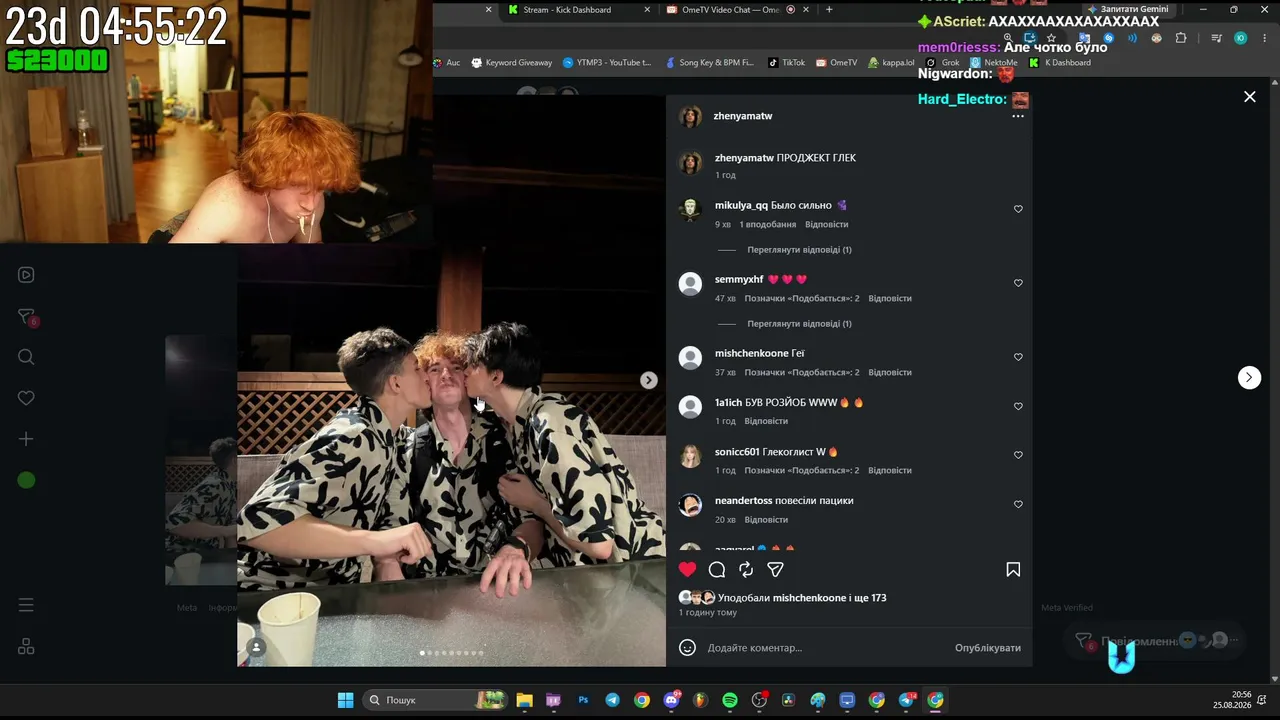Like mishchenkoone's comment
1280x720 pixels.
tap(1018, 357)
